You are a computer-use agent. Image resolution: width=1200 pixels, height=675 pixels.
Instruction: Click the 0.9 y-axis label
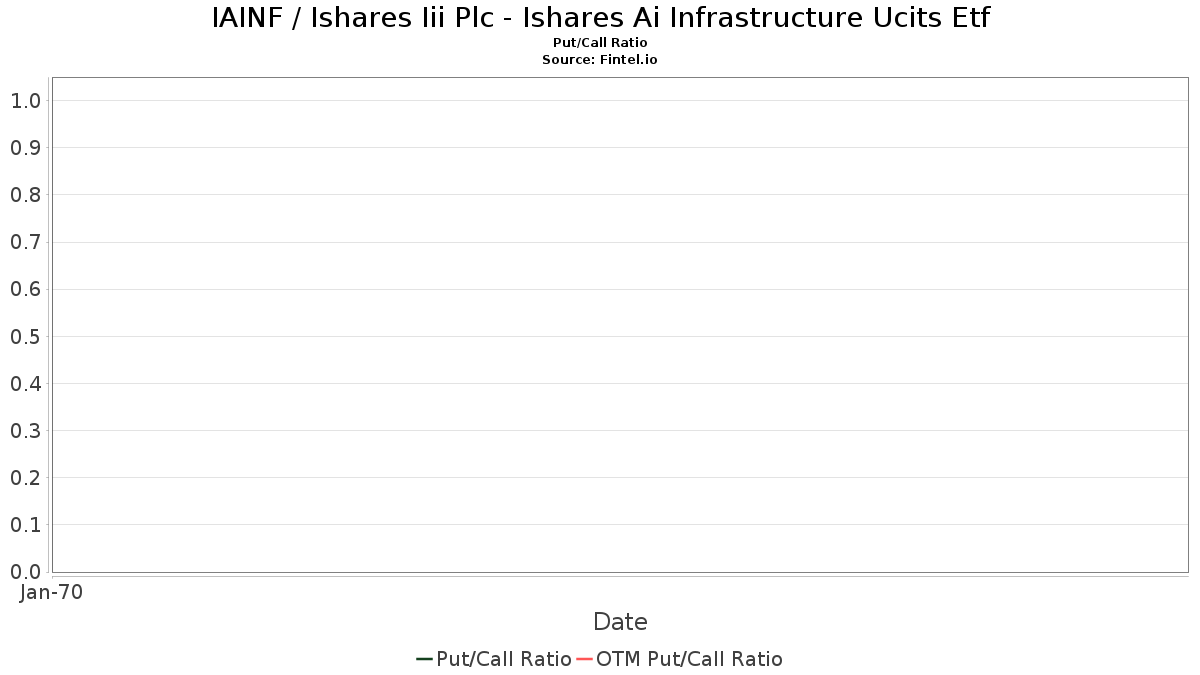(25, 148)
